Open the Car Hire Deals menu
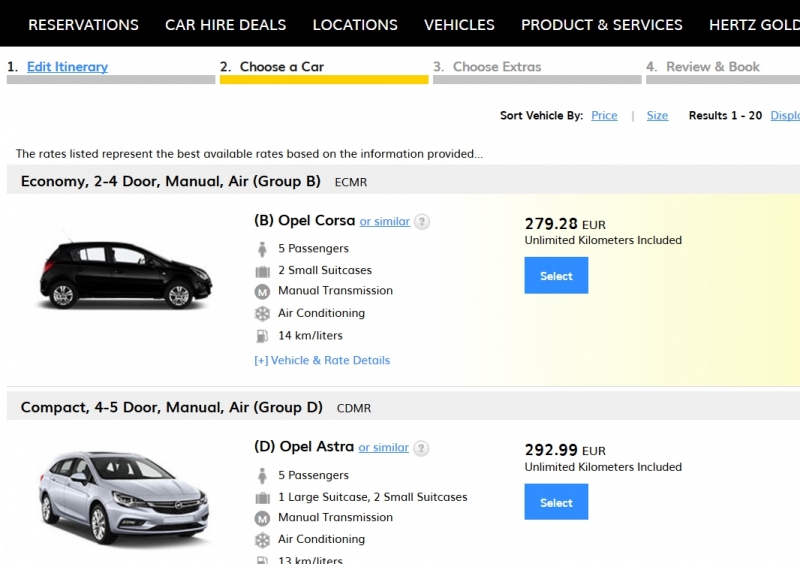This screenshot has height=564, width=800. pyautogui.click(x=225, y=25)
